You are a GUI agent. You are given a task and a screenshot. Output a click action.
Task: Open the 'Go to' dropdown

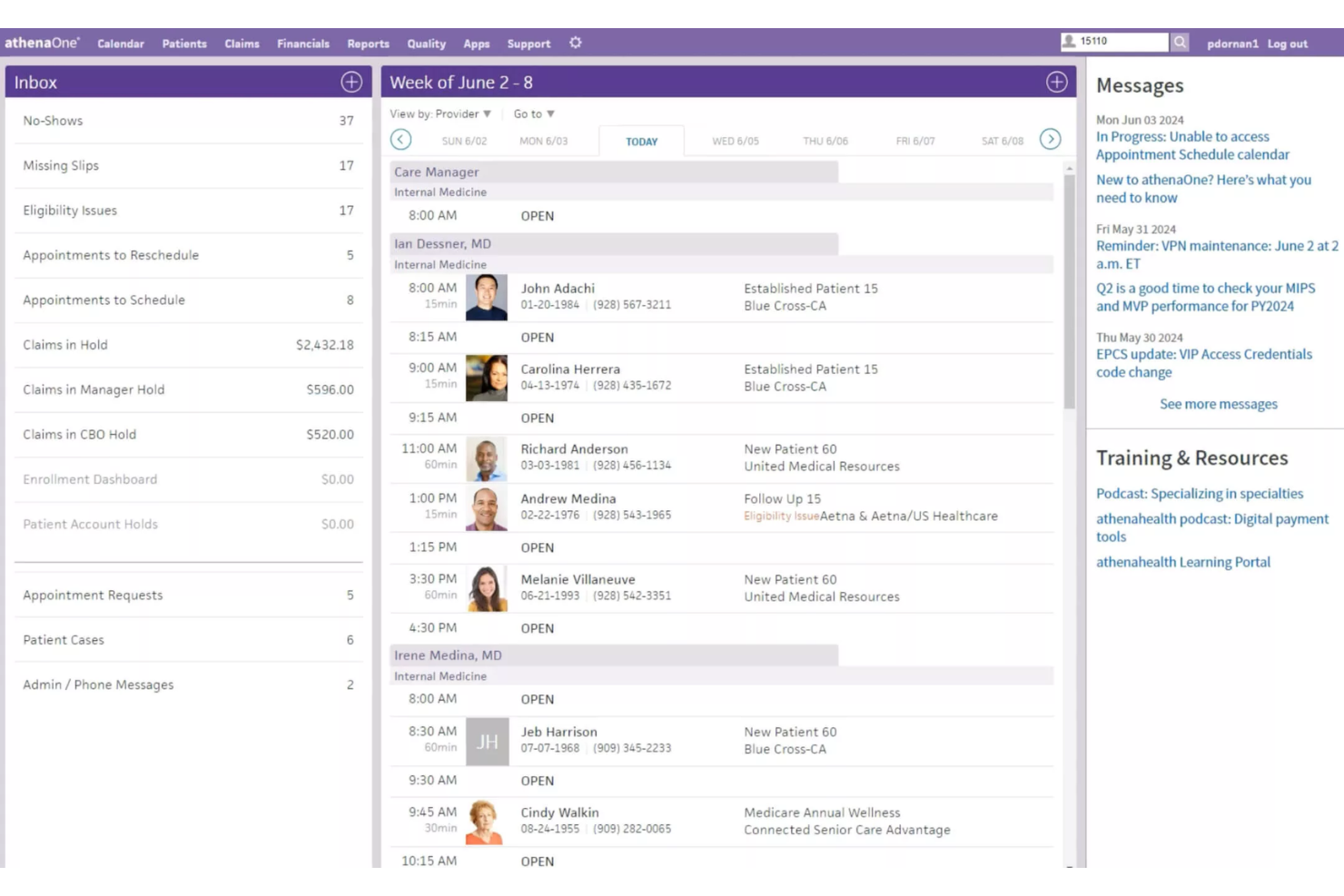532,113
